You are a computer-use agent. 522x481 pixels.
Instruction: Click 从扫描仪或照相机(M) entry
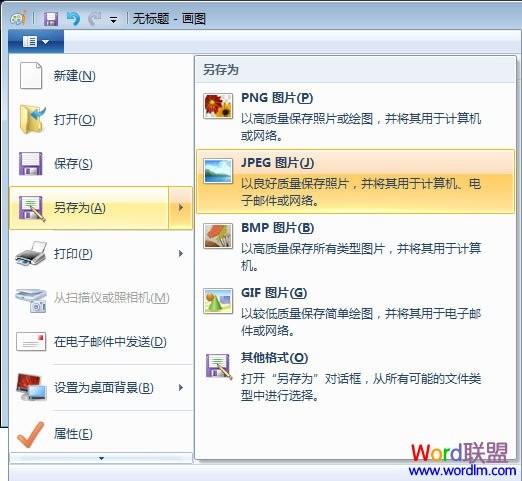pyautogui.click(x=101, y=298)
